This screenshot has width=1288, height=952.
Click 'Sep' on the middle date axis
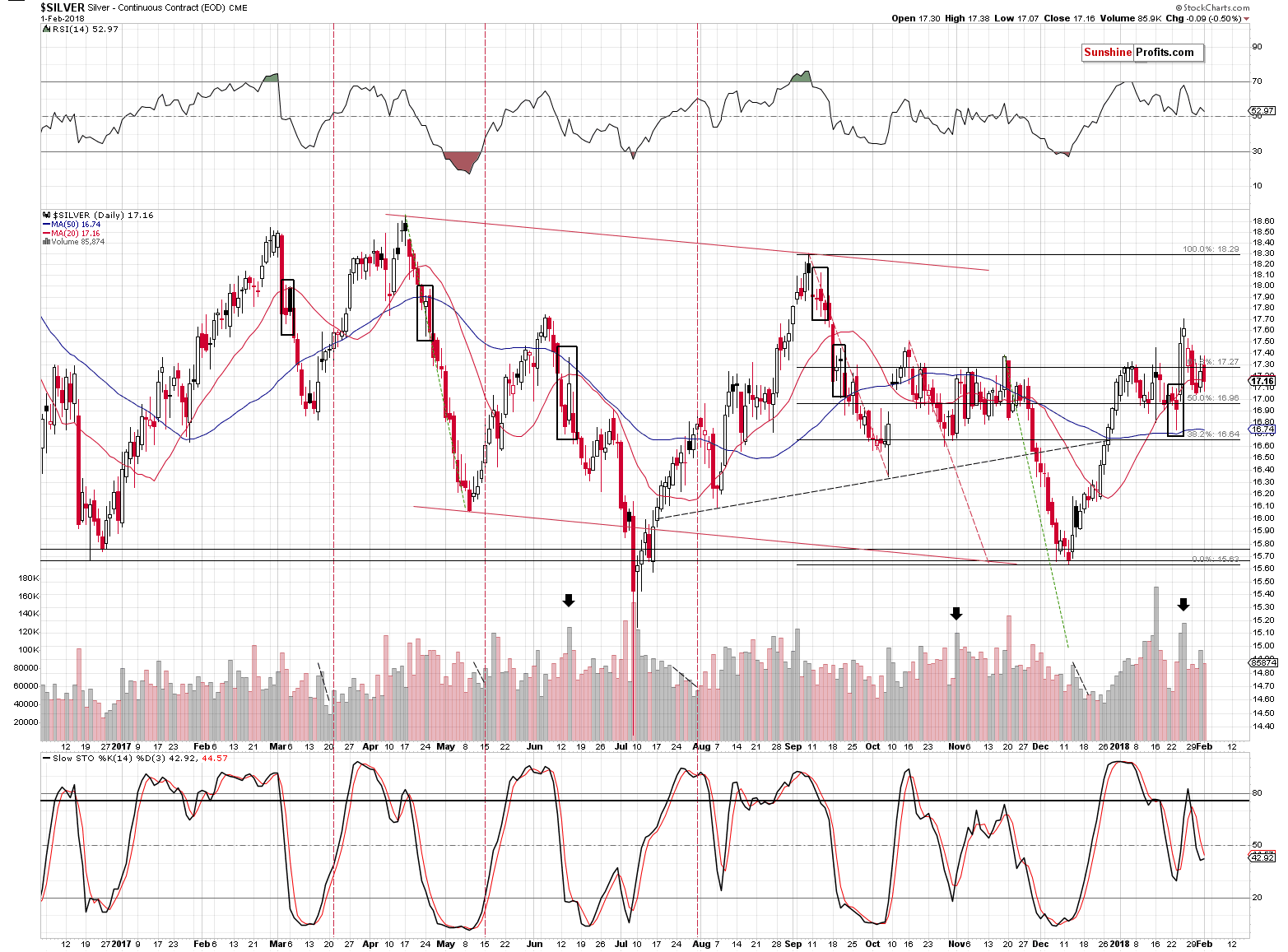pos(793,747)
